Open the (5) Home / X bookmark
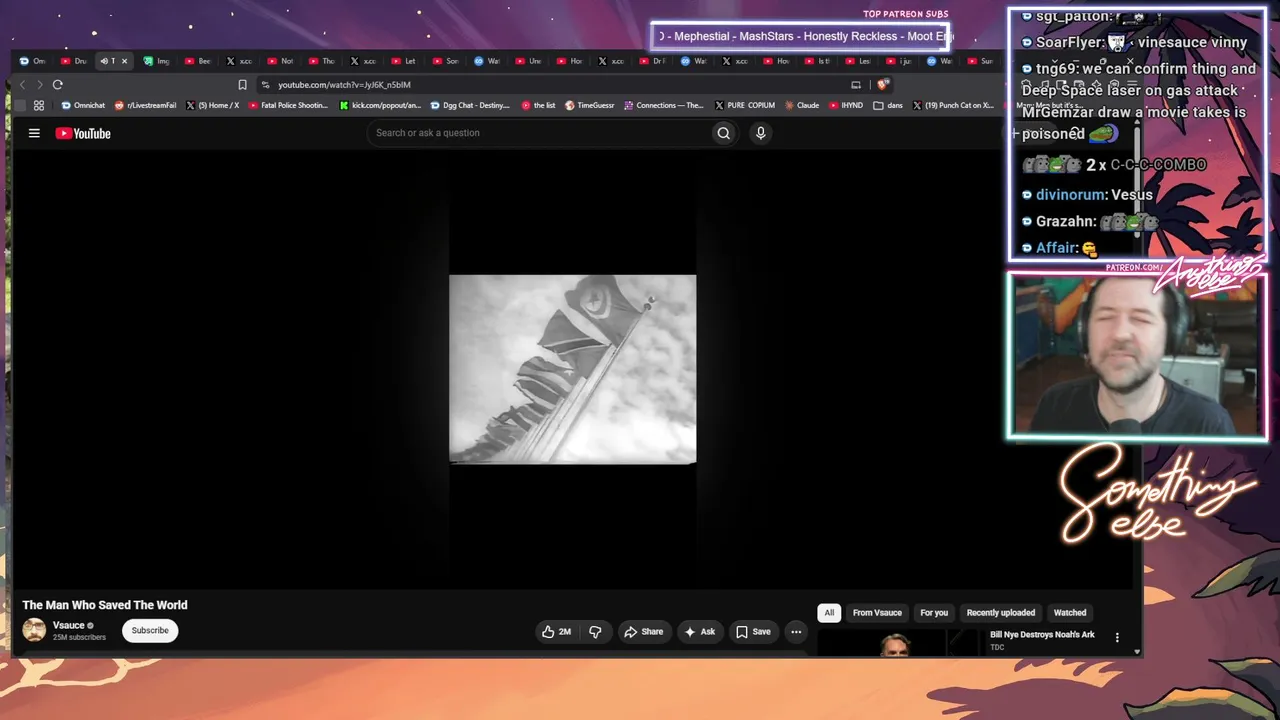The image size is (1280, 720). 213,105
